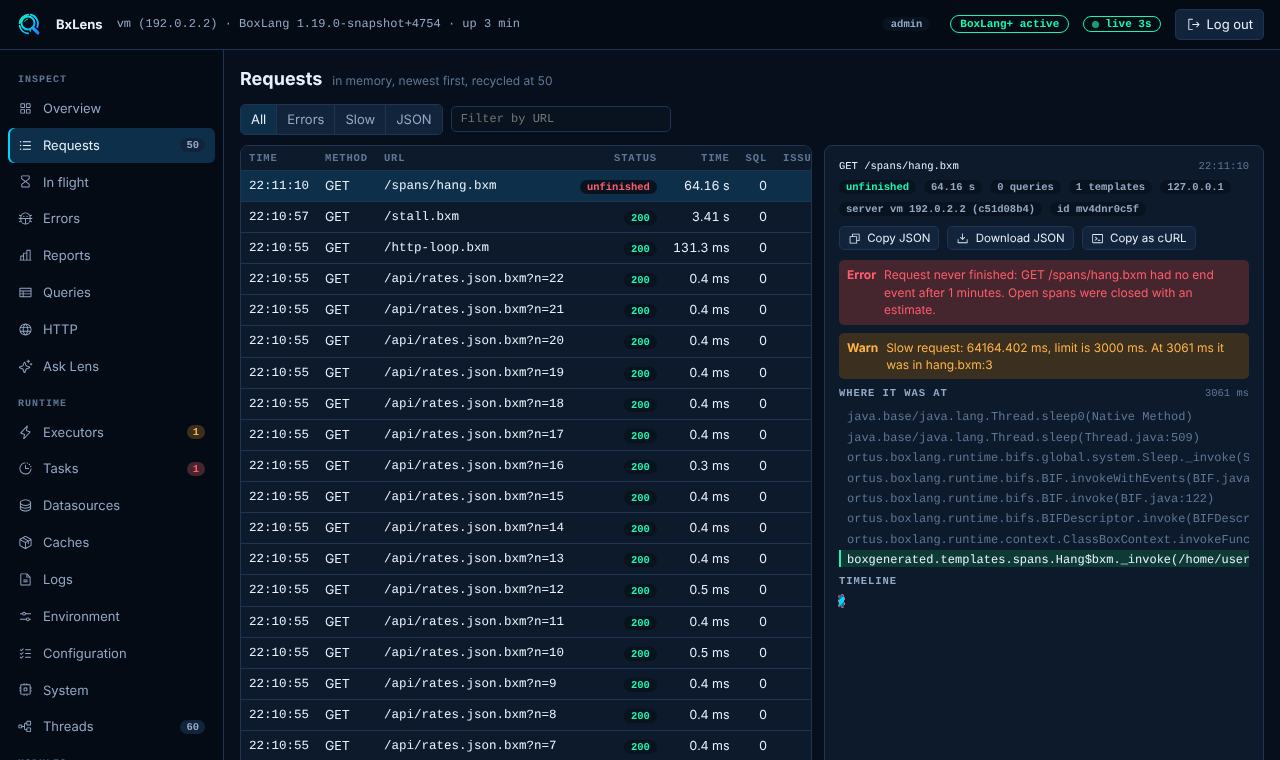Filter requests by JSON
Screen dimensions: 1280x760
tap(414, 119)
